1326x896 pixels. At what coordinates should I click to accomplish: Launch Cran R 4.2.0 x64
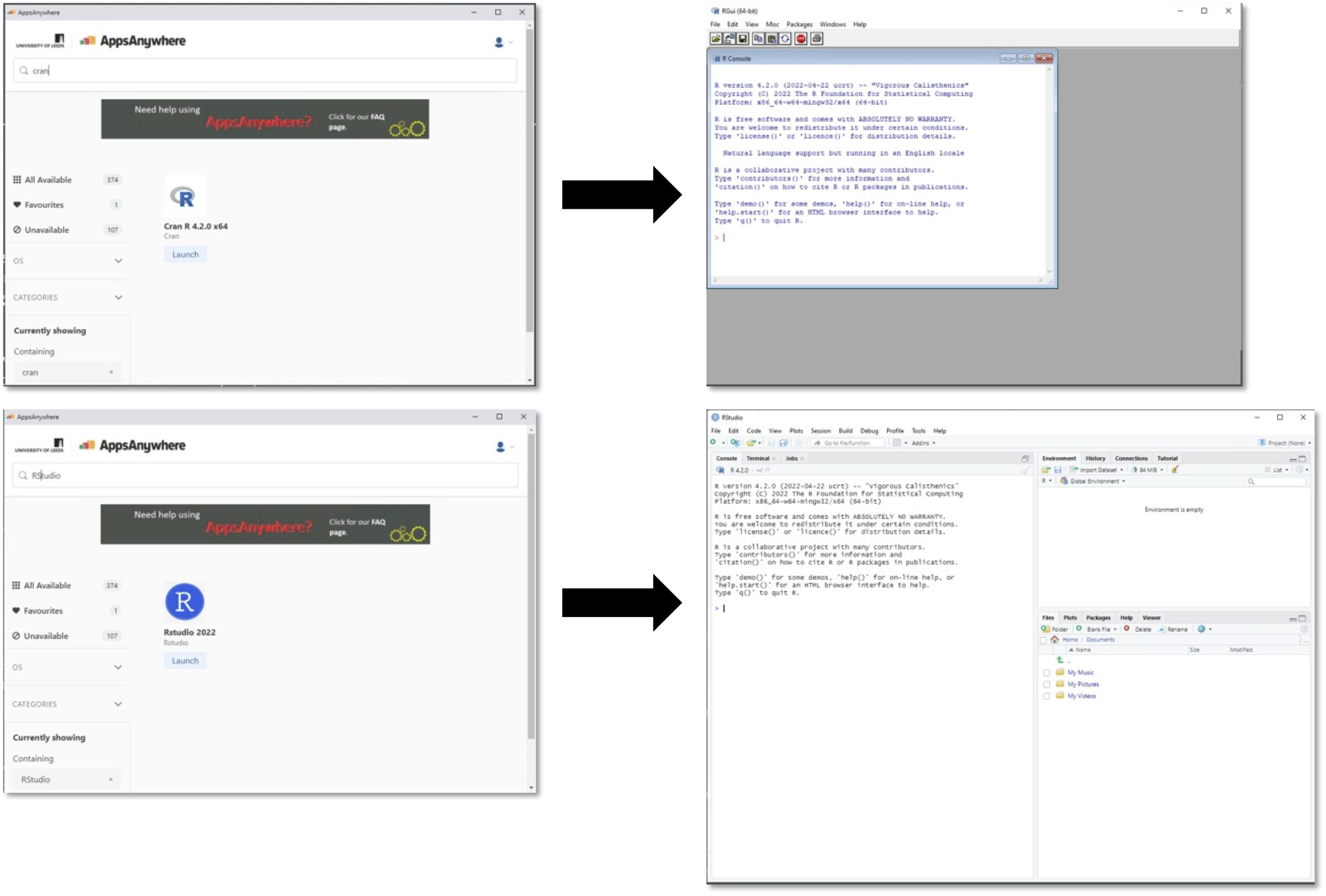(185, 254)
